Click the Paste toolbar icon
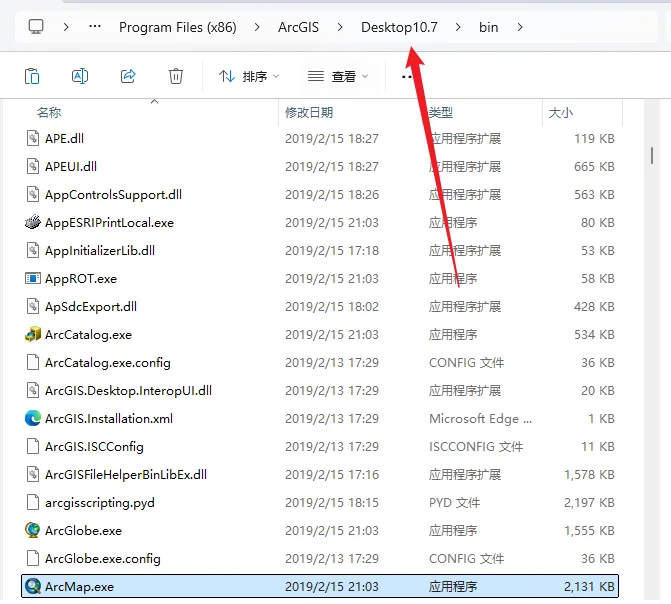 coord(32,76)
